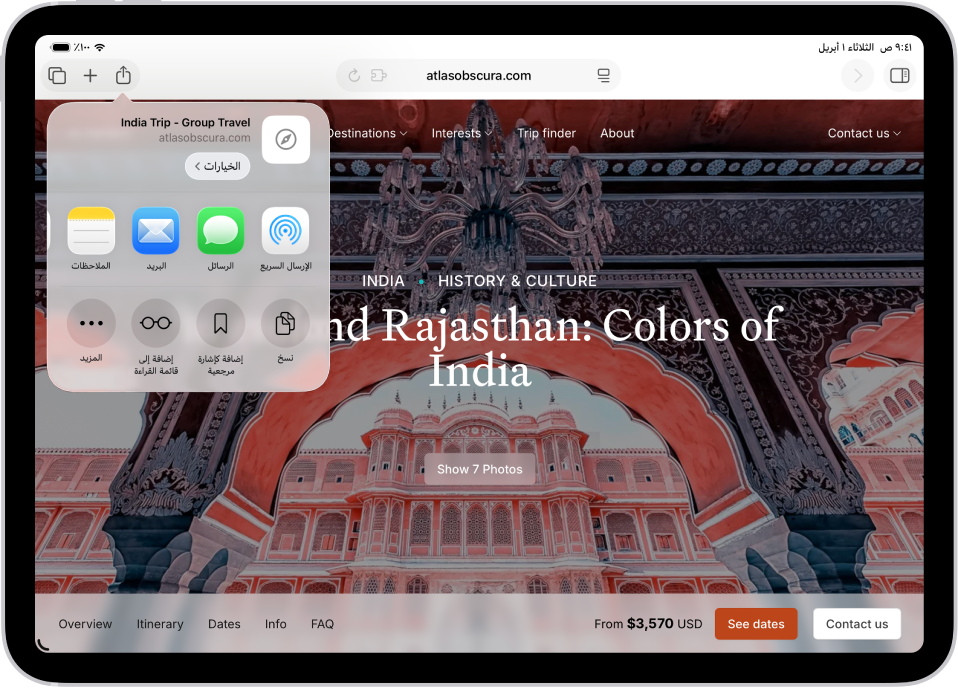Click the forward navigation arrow
Screen dimensions: 958x689
858,76
